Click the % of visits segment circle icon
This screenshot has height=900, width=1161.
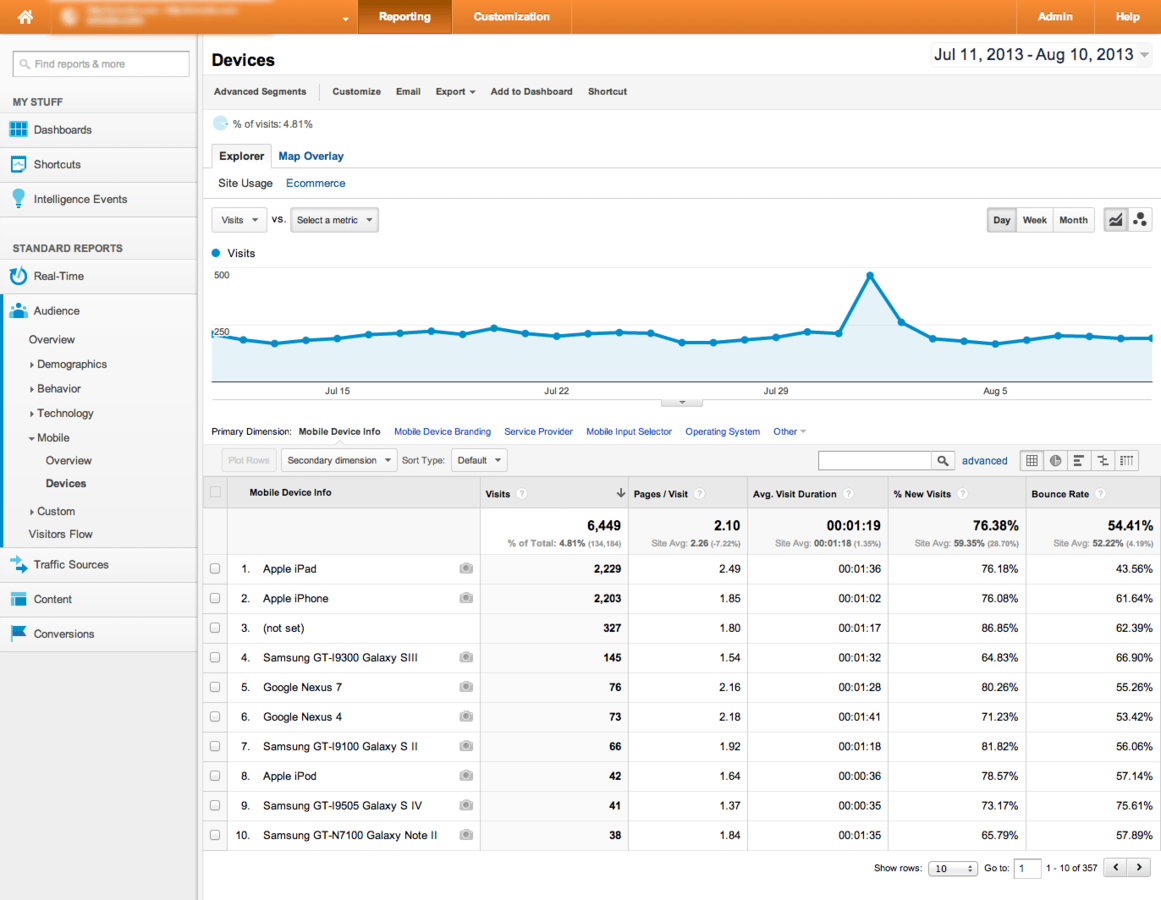221,124
